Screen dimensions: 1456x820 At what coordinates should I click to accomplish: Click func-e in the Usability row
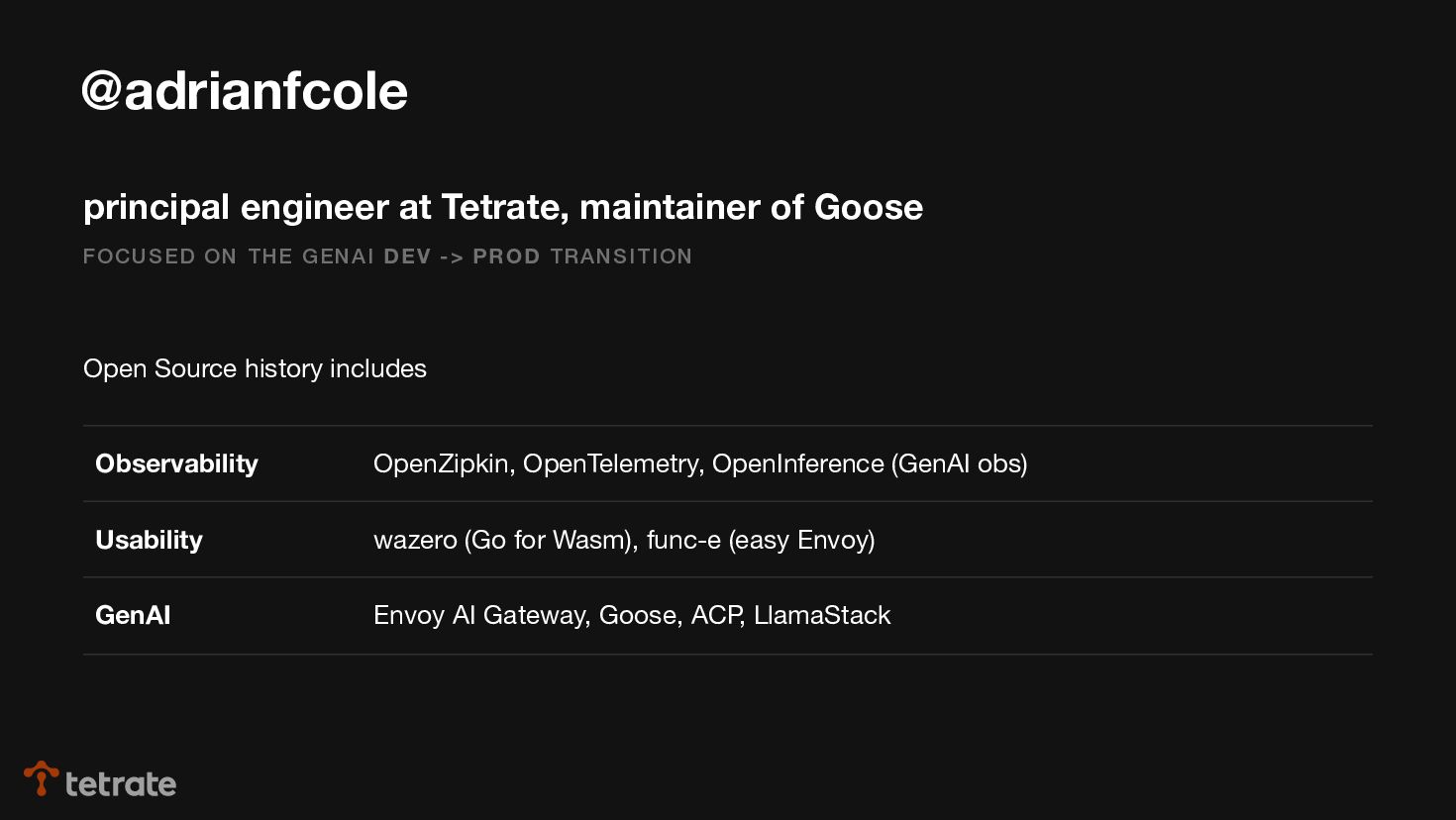683,540
